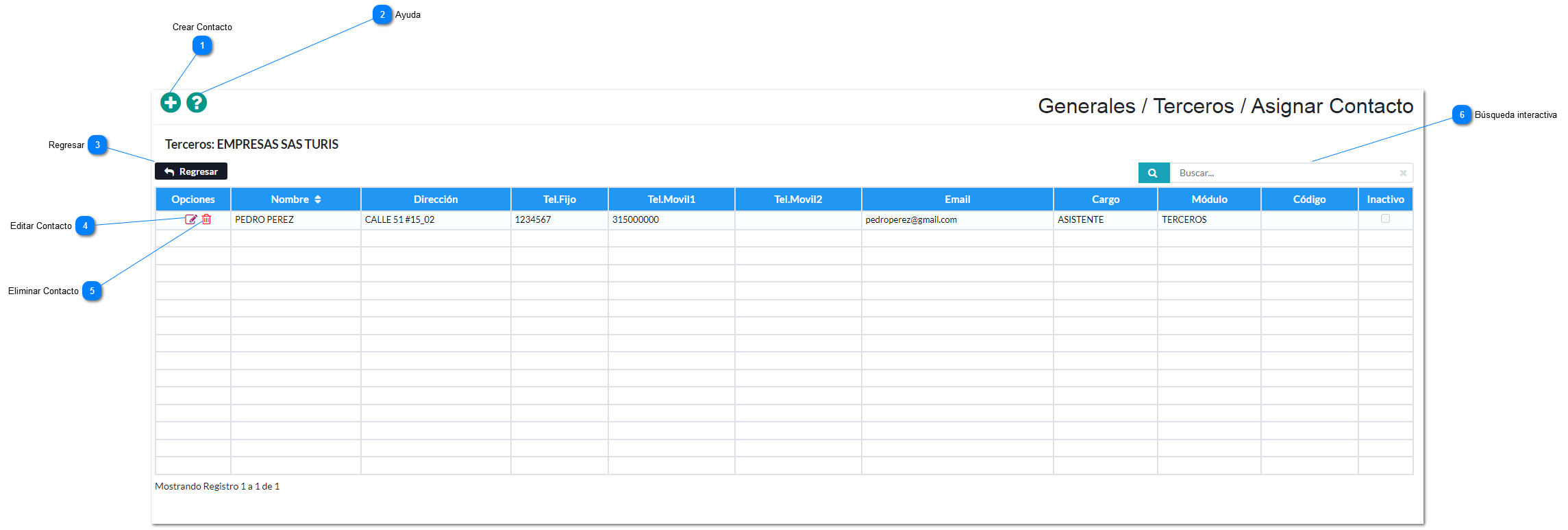
Task: Click the green plus Crear Contacto icon
Action: (x=171, y=103)
